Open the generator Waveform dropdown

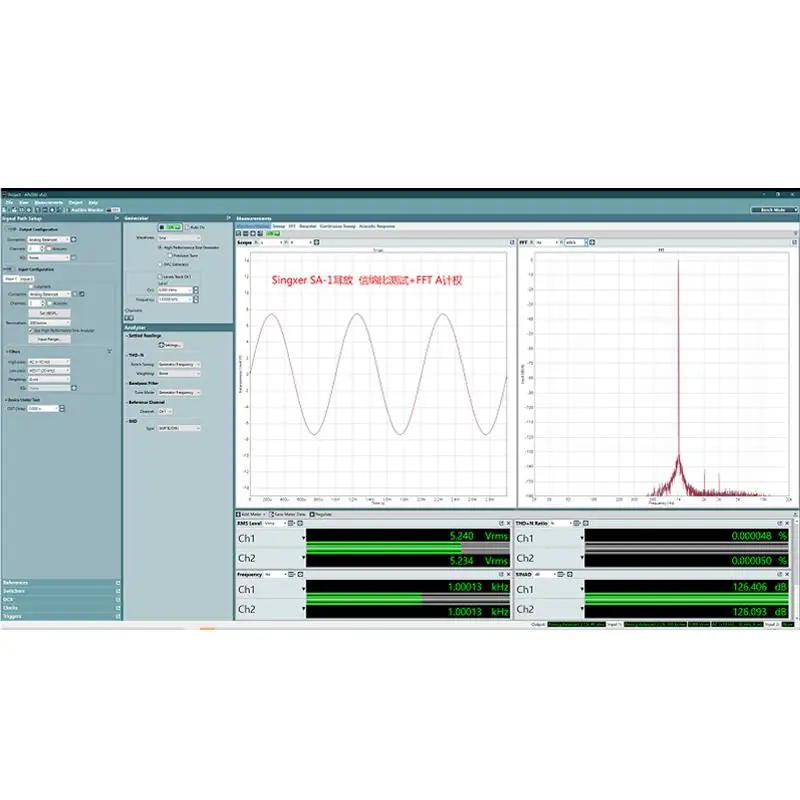[x=179, y=238]
